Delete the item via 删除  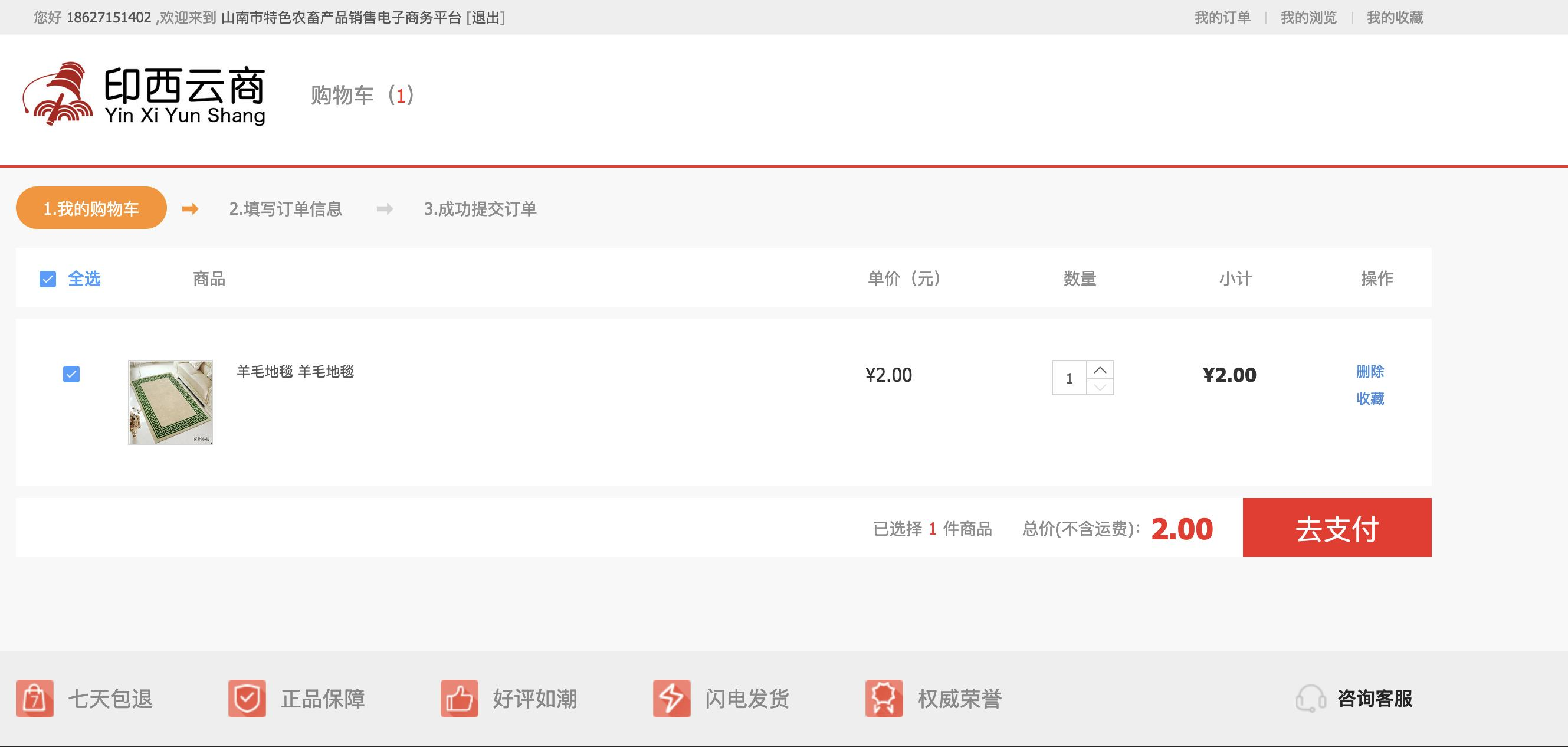(x=1370, y=371)
